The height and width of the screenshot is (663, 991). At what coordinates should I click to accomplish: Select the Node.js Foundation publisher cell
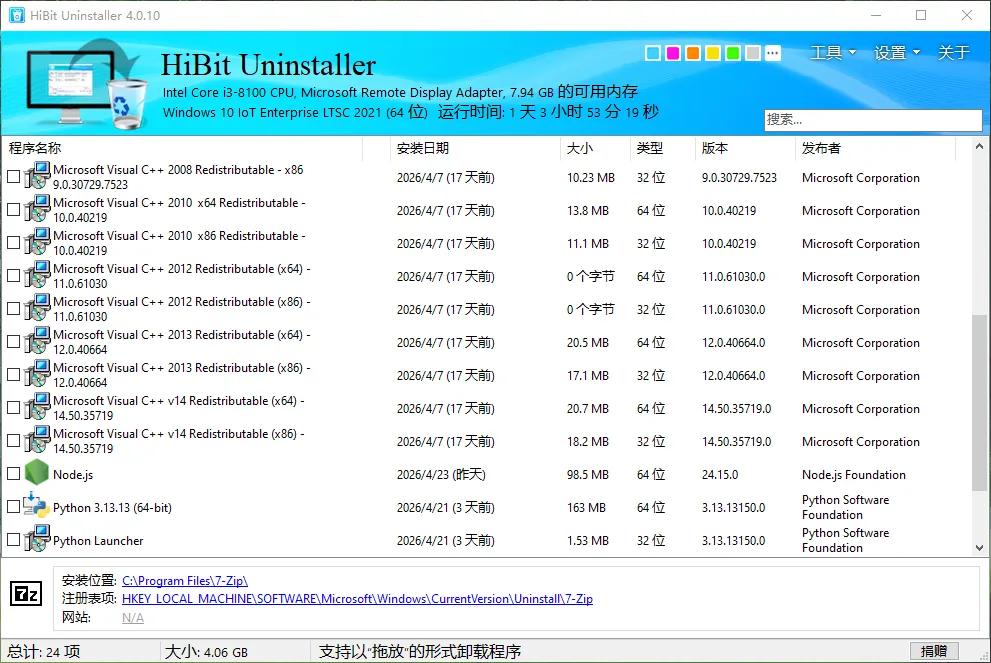coord(853,475)
